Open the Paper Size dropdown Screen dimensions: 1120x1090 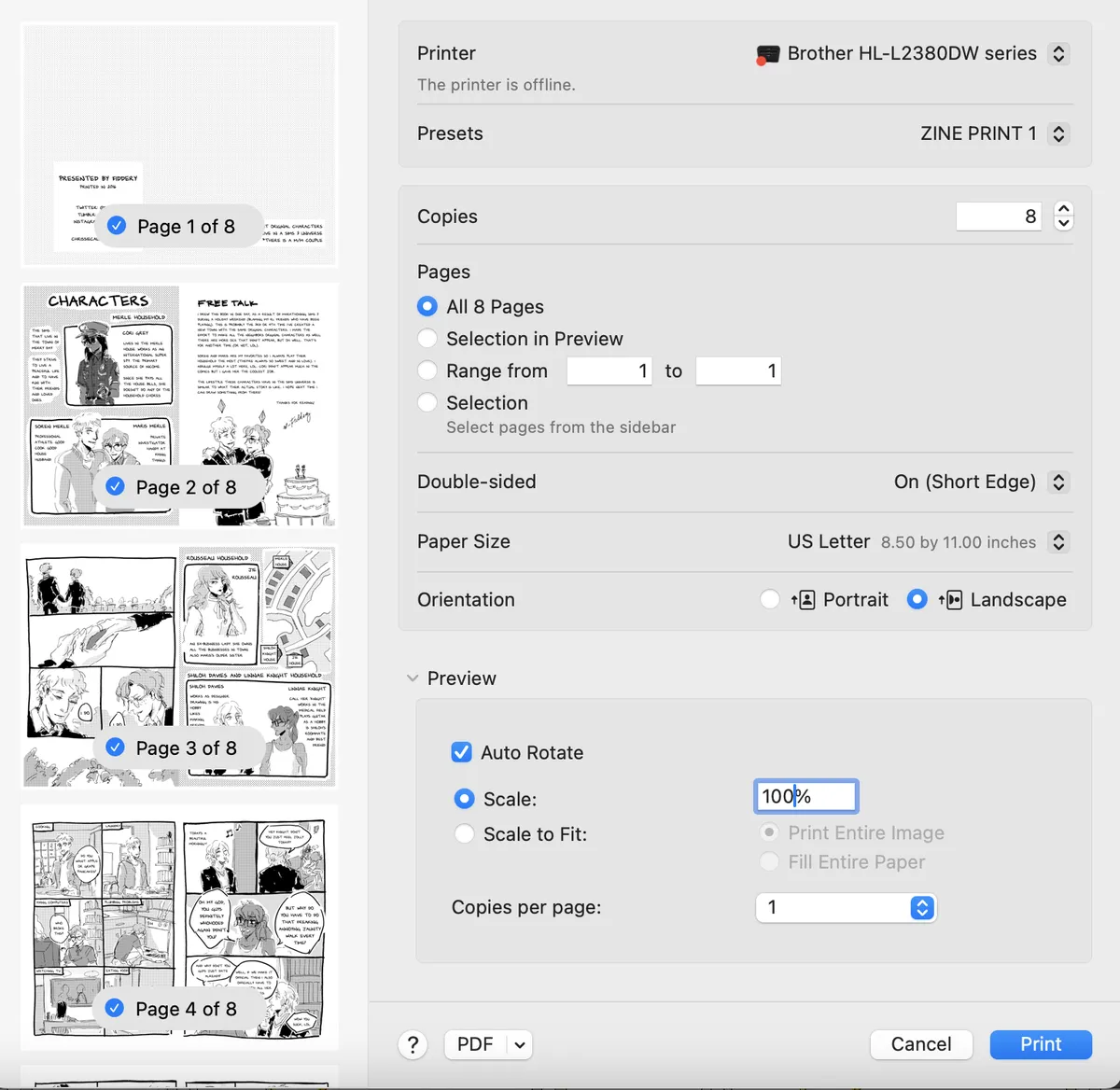coord(1058,541)
